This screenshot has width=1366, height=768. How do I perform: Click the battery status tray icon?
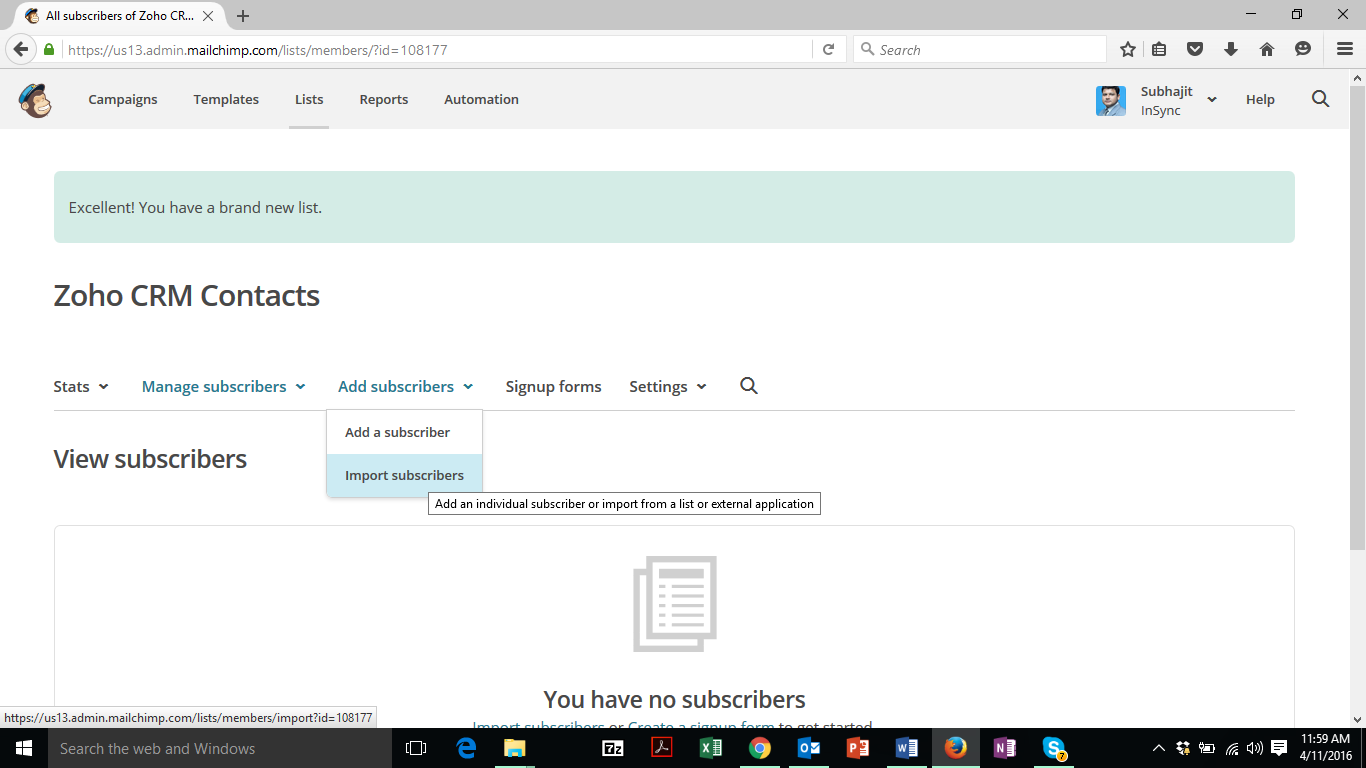point(1207,748)
